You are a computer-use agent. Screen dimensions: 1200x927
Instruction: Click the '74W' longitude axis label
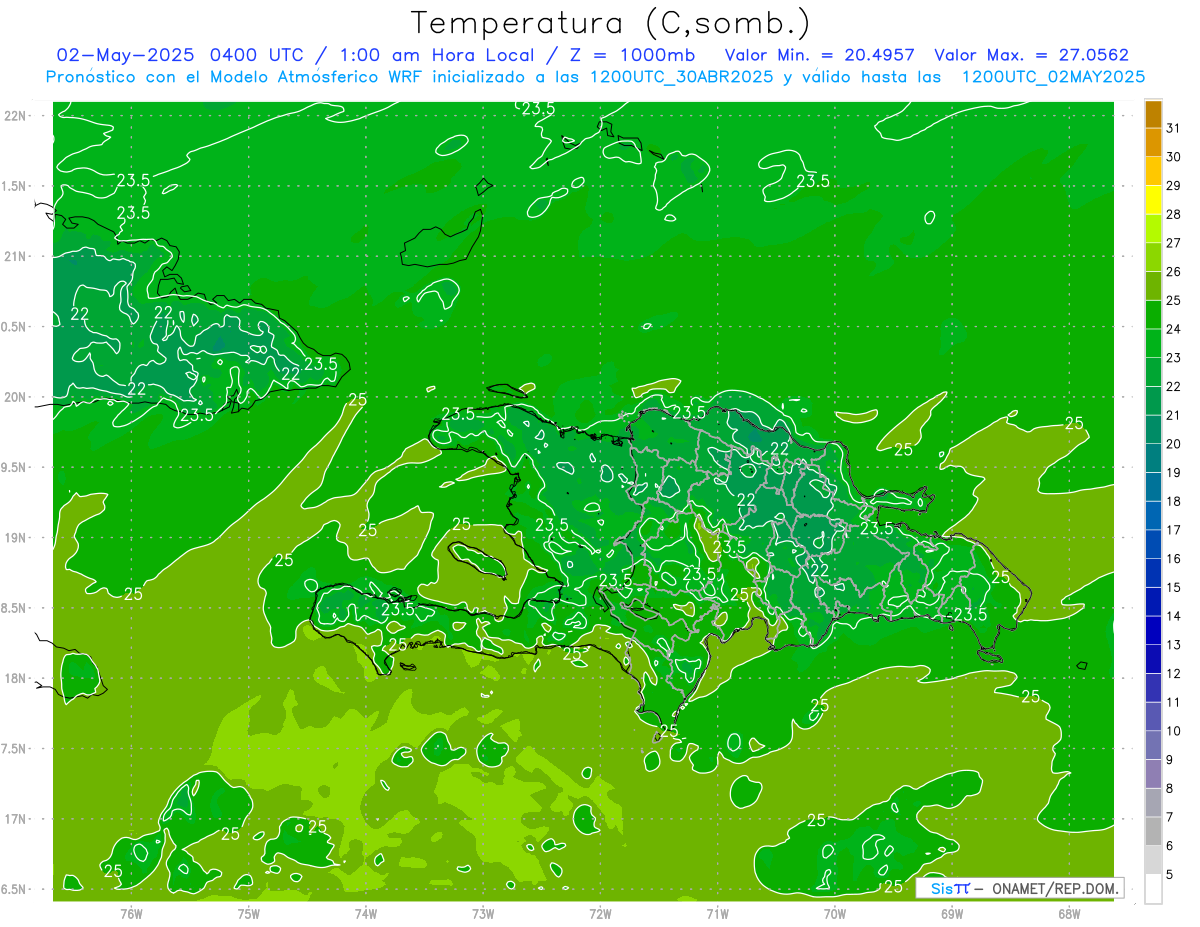366,913
